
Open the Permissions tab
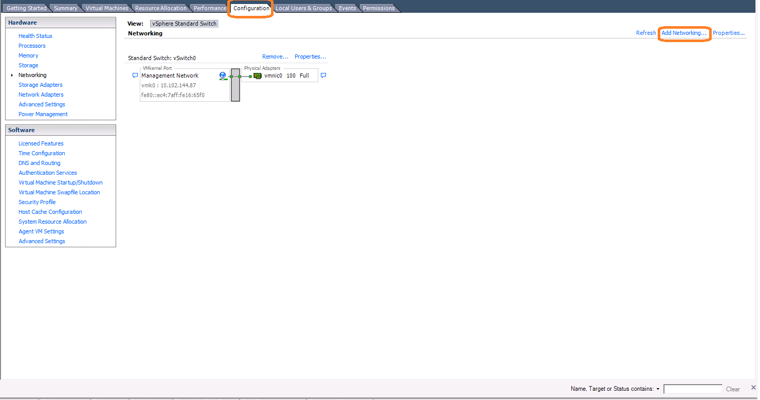pos(379,8)
